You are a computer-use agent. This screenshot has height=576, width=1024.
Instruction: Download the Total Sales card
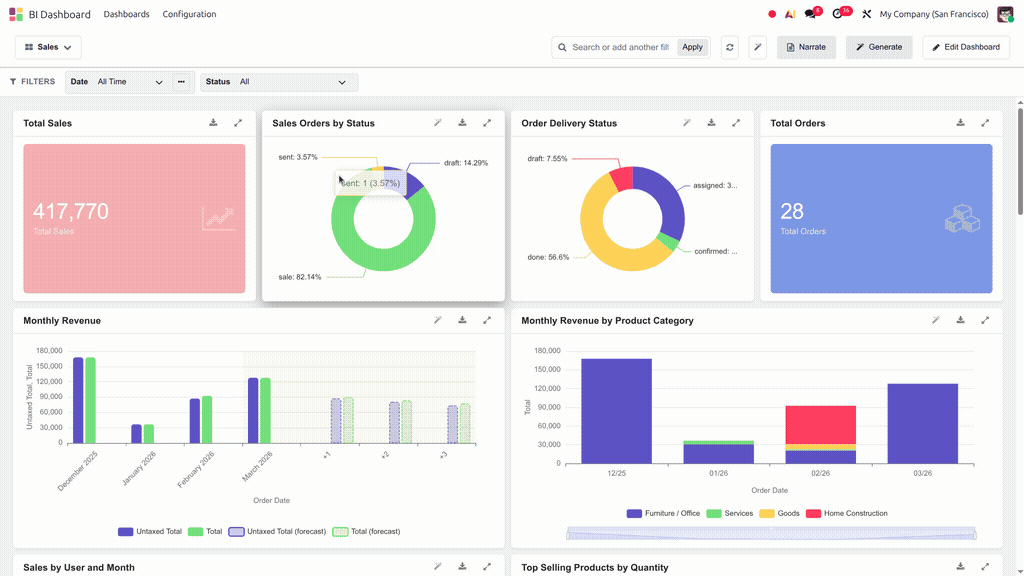click(x=213, y=123)
